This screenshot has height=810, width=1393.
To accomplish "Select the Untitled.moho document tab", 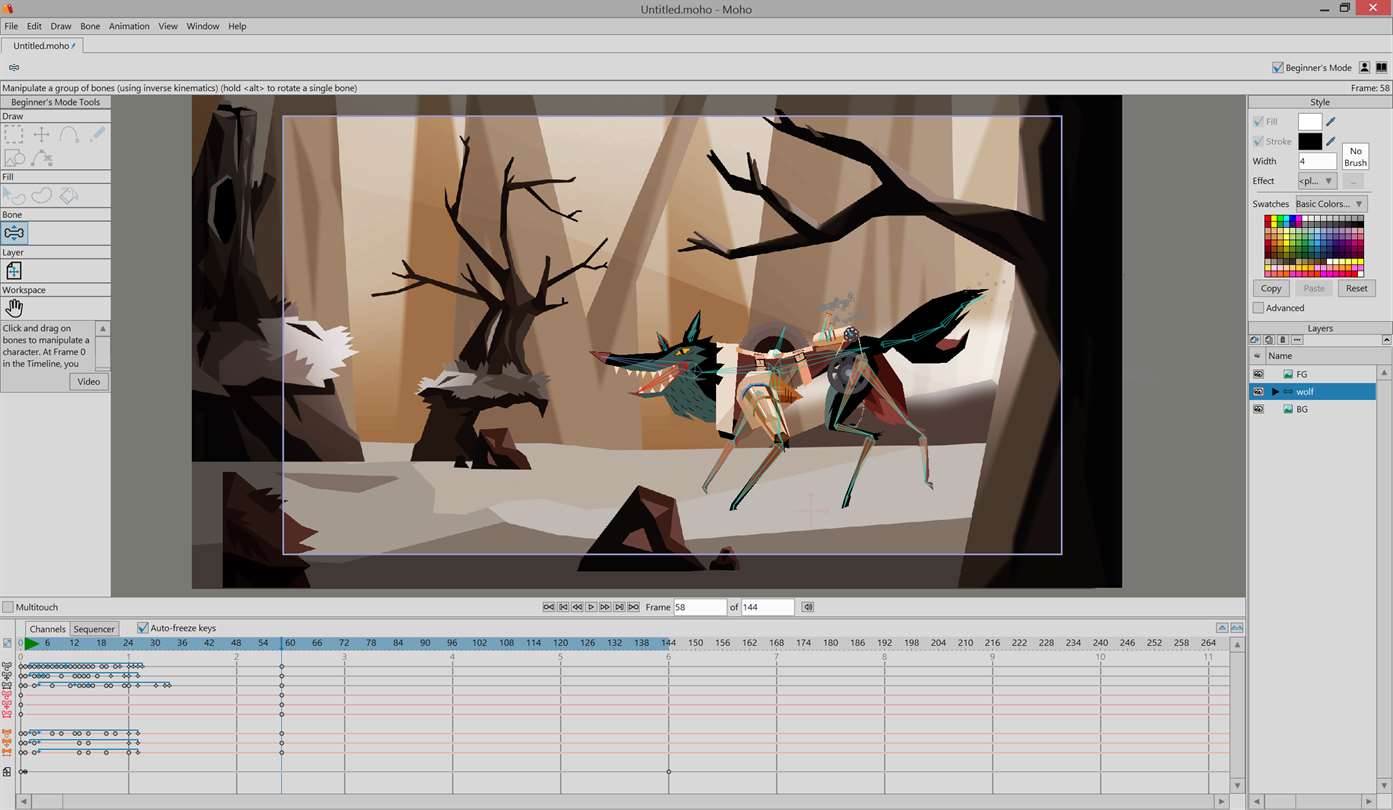I will pos(42,46).
